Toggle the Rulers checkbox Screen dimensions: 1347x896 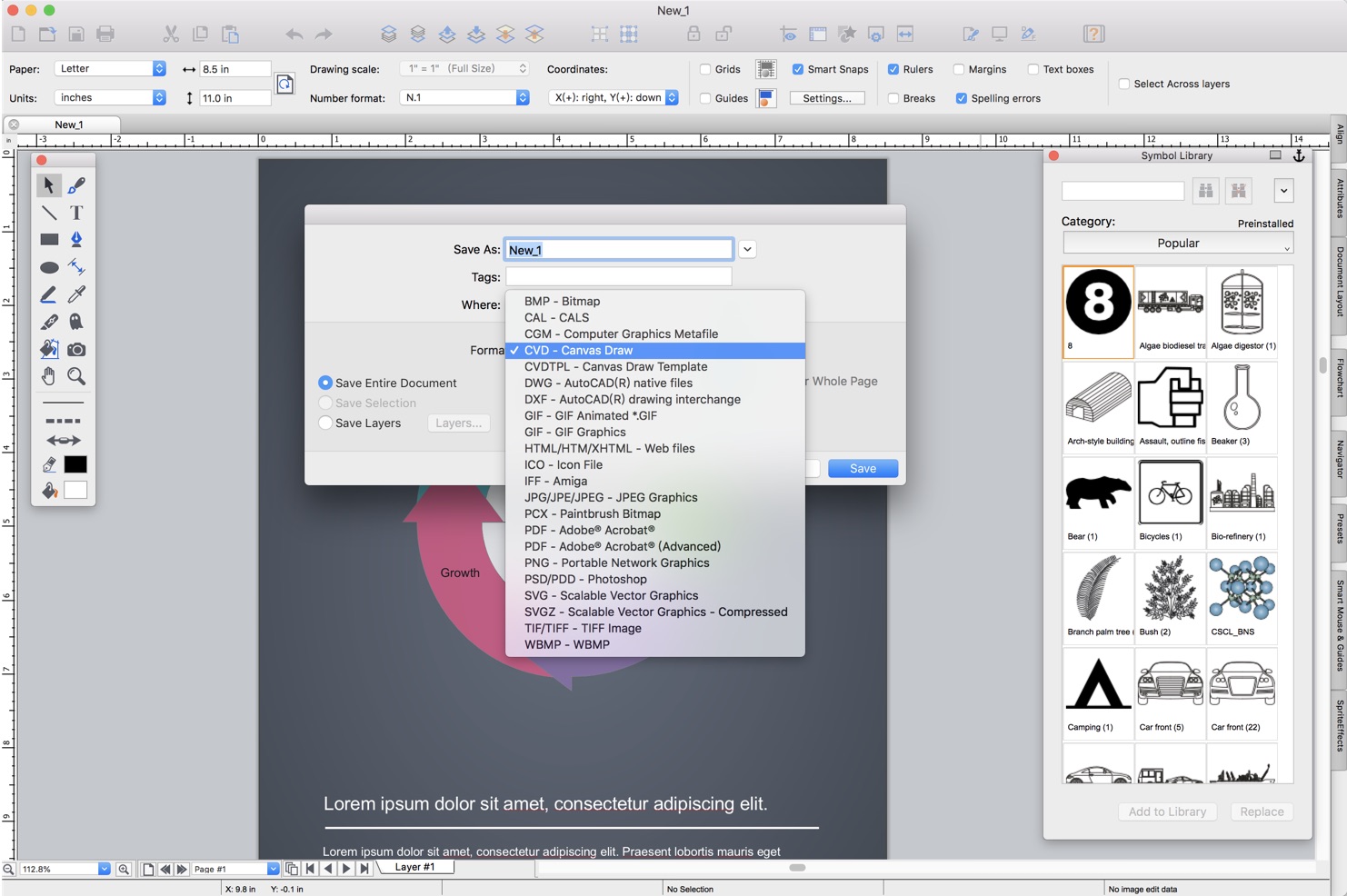point(893,69)
